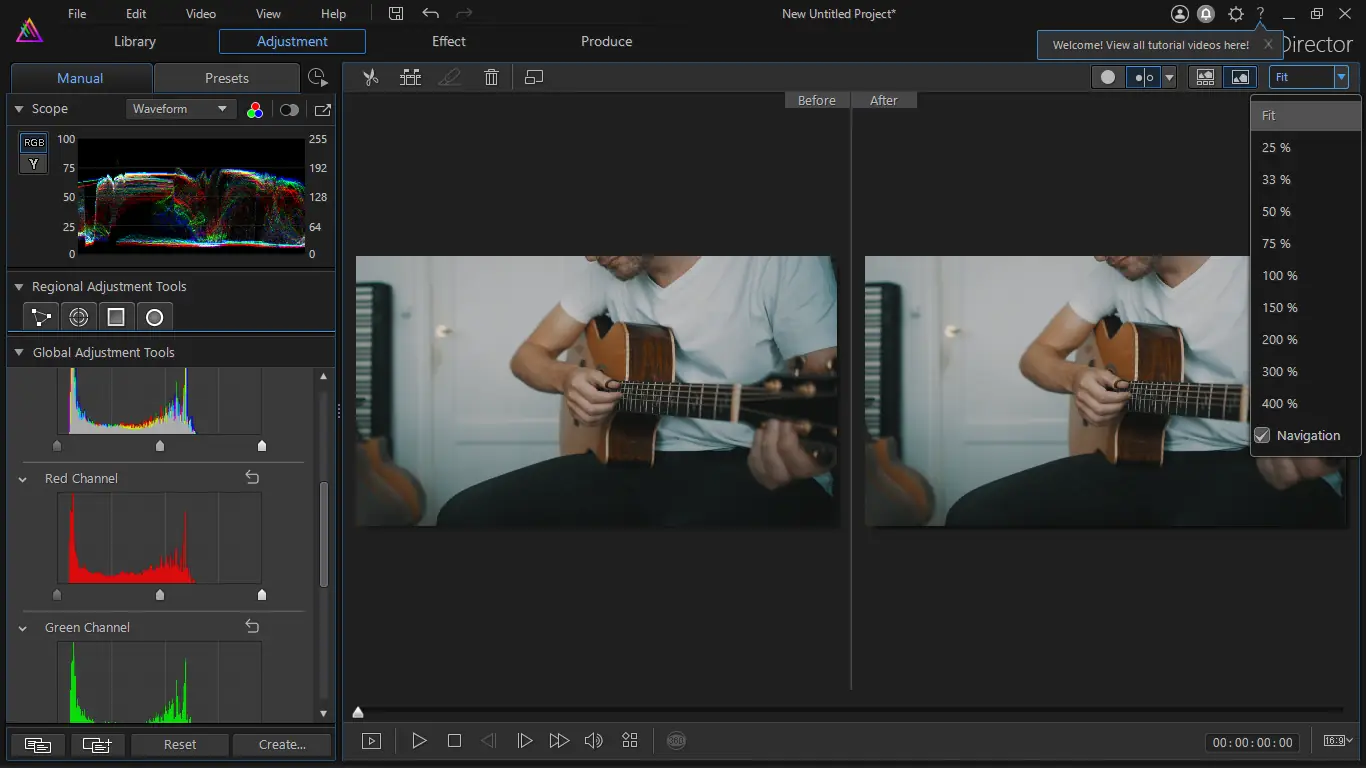This screenshot has width=1366, height=768.
Task: Collapse the Global Adjustment Tools section
Action: pyautogui.click(x=19, y=352)
